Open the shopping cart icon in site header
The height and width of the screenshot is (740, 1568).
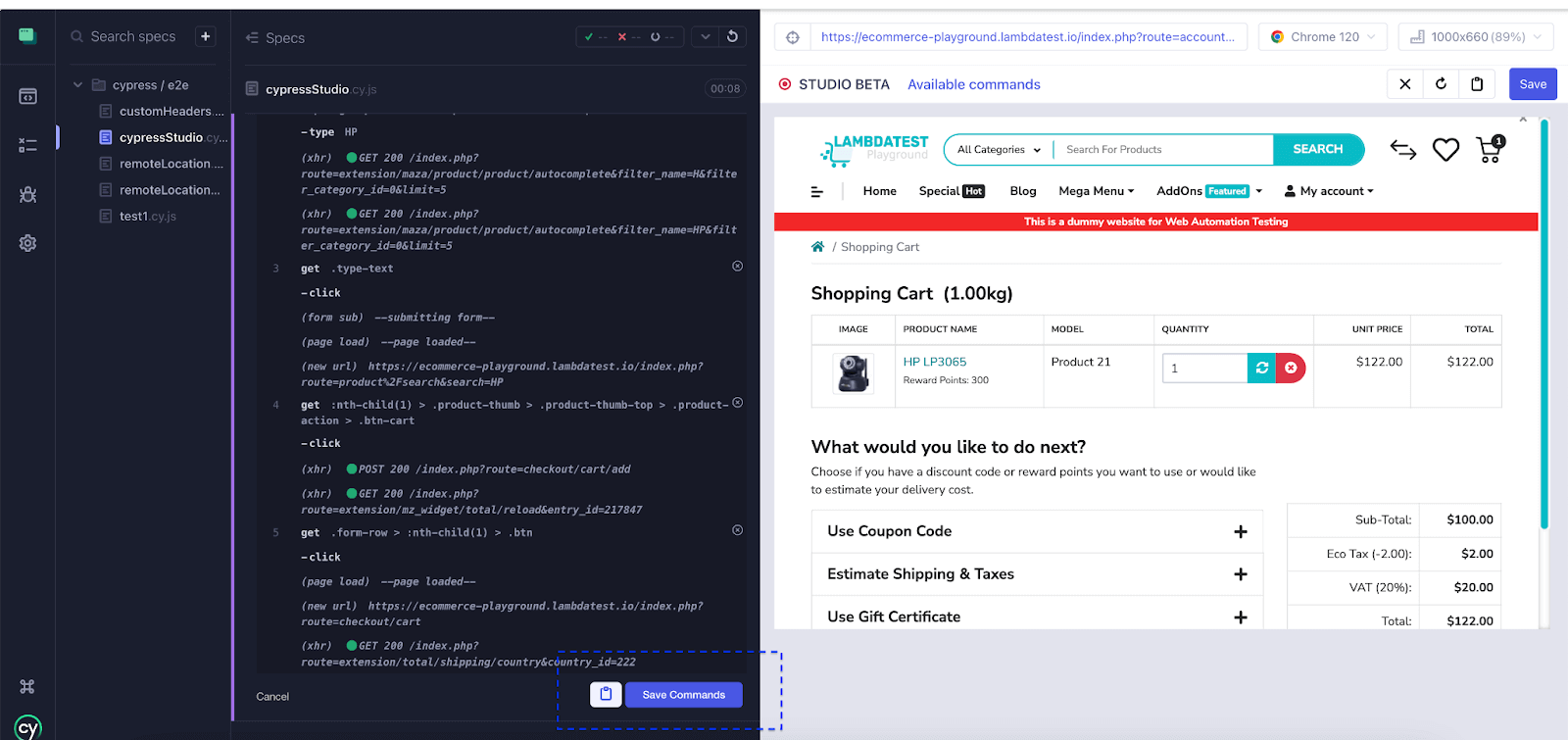[x=1490, y=149]
